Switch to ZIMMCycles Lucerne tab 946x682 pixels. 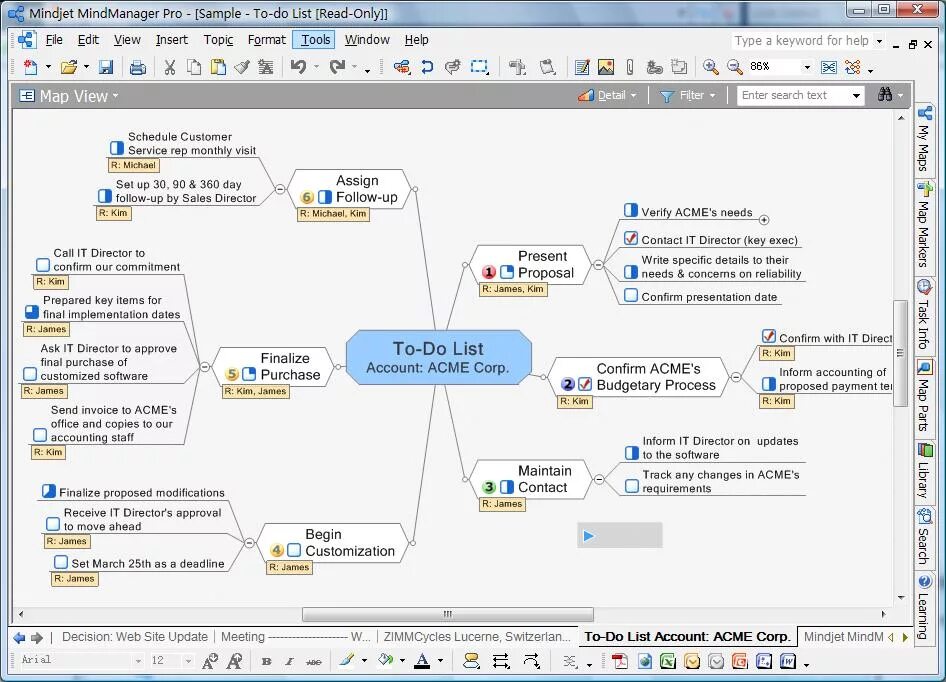[x=477, y=637]
